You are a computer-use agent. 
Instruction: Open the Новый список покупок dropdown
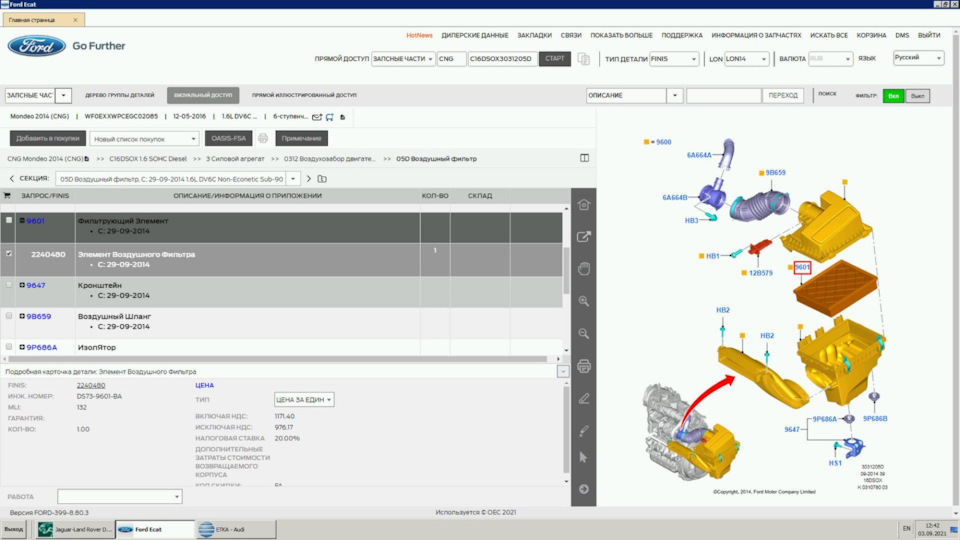click(x=144, y=139)
